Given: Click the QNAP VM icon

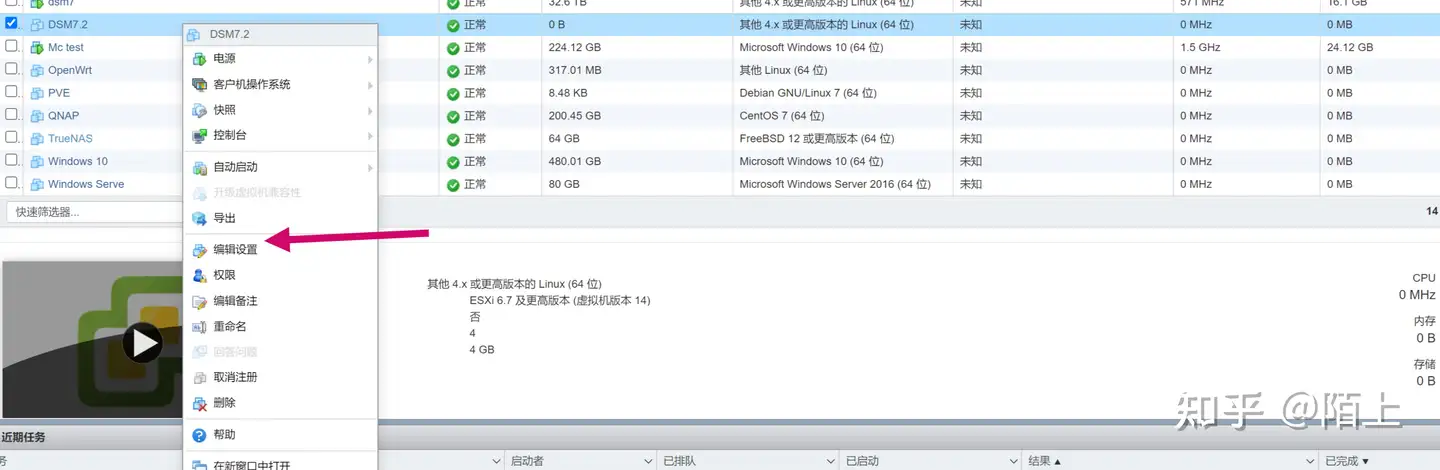Looking at the screenshot, I should [37, 115].
